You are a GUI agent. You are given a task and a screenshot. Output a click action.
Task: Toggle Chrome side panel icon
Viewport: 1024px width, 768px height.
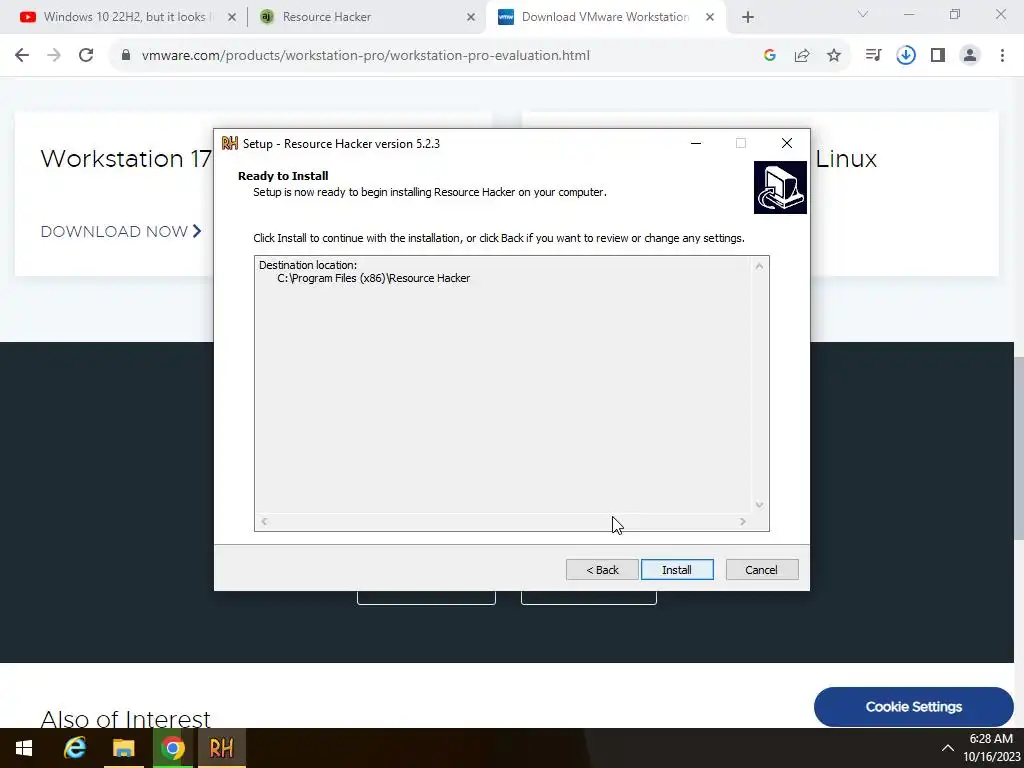pos(938,56)
